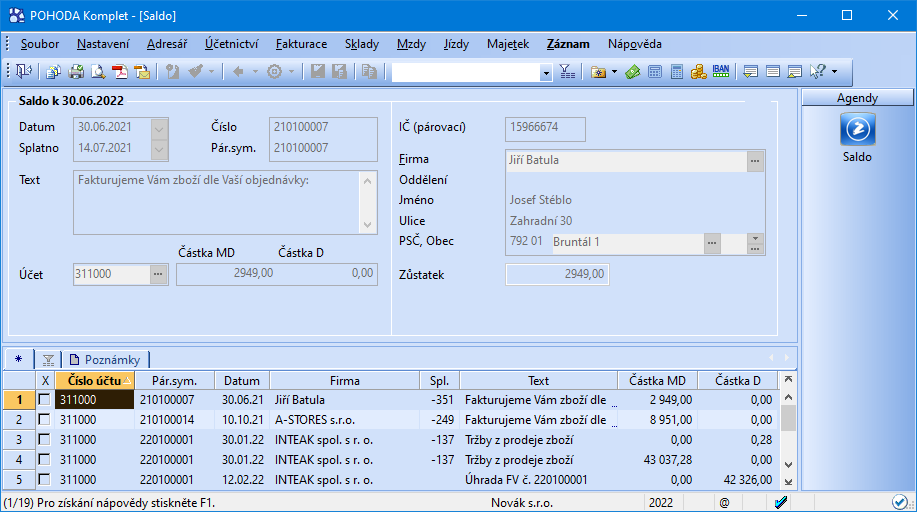
Task: Open the Účetnictví menu
Action: [232, 44]
